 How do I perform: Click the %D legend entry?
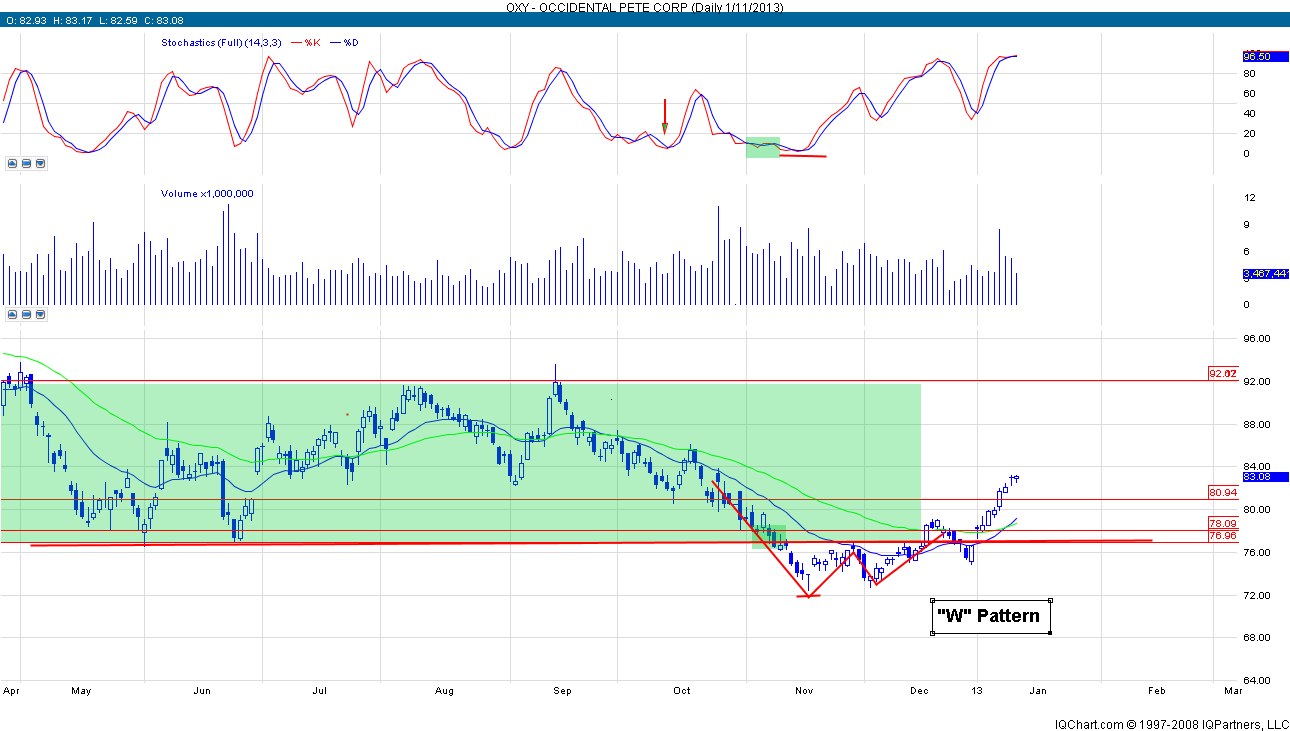350,42
